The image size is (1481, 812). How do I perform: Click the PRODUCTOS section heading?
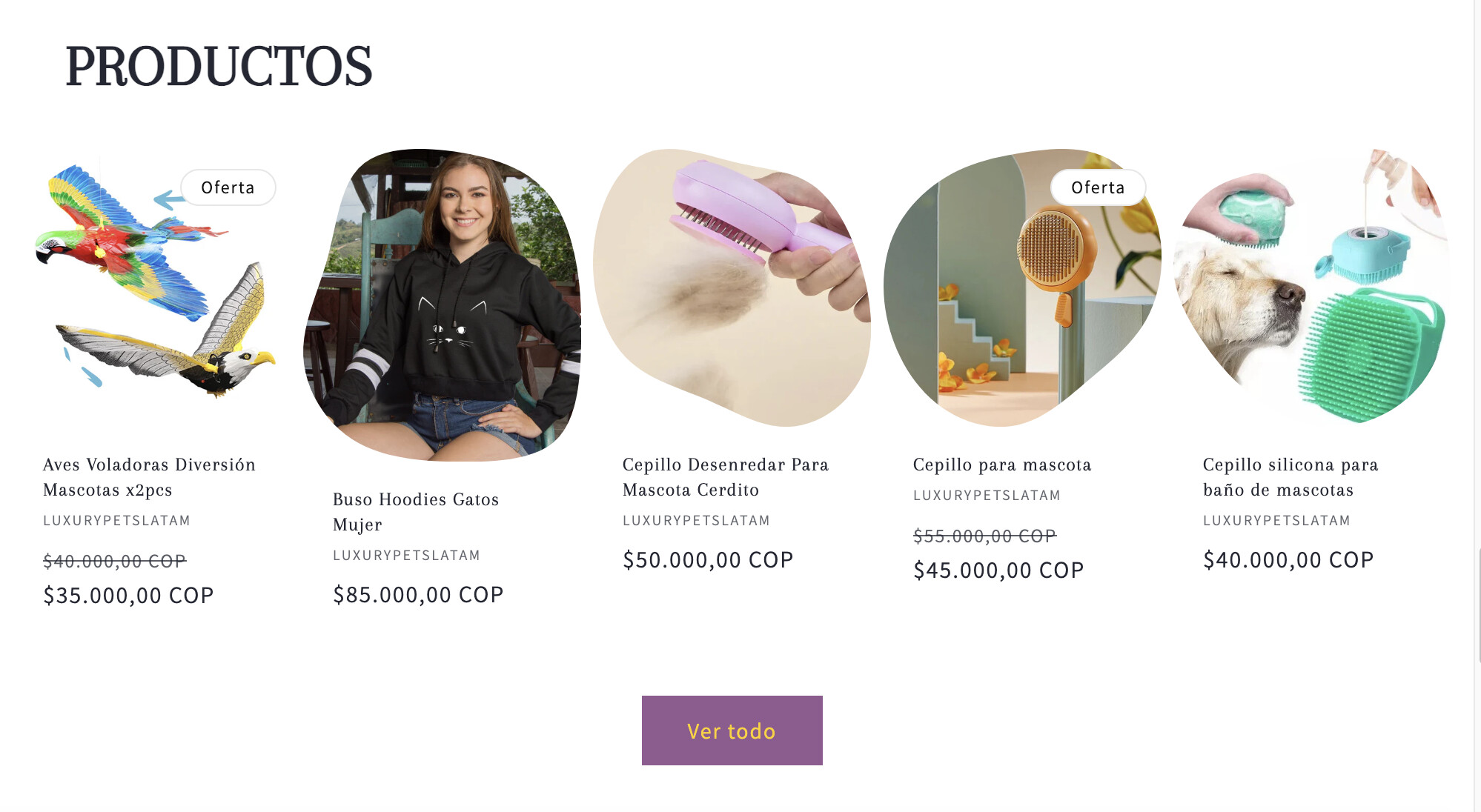tap(219, 67)
